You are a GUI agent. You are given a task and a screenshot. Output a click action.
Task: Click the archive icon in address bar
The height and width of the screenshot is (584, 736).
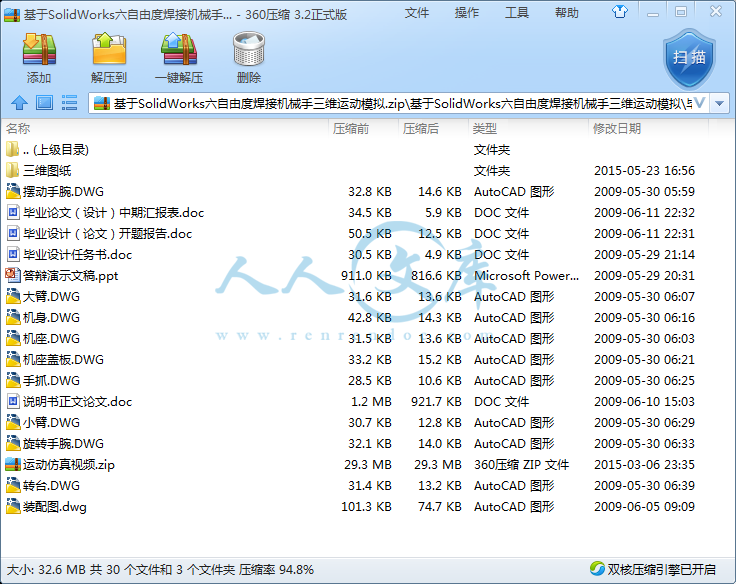click(x=102, y=103)
